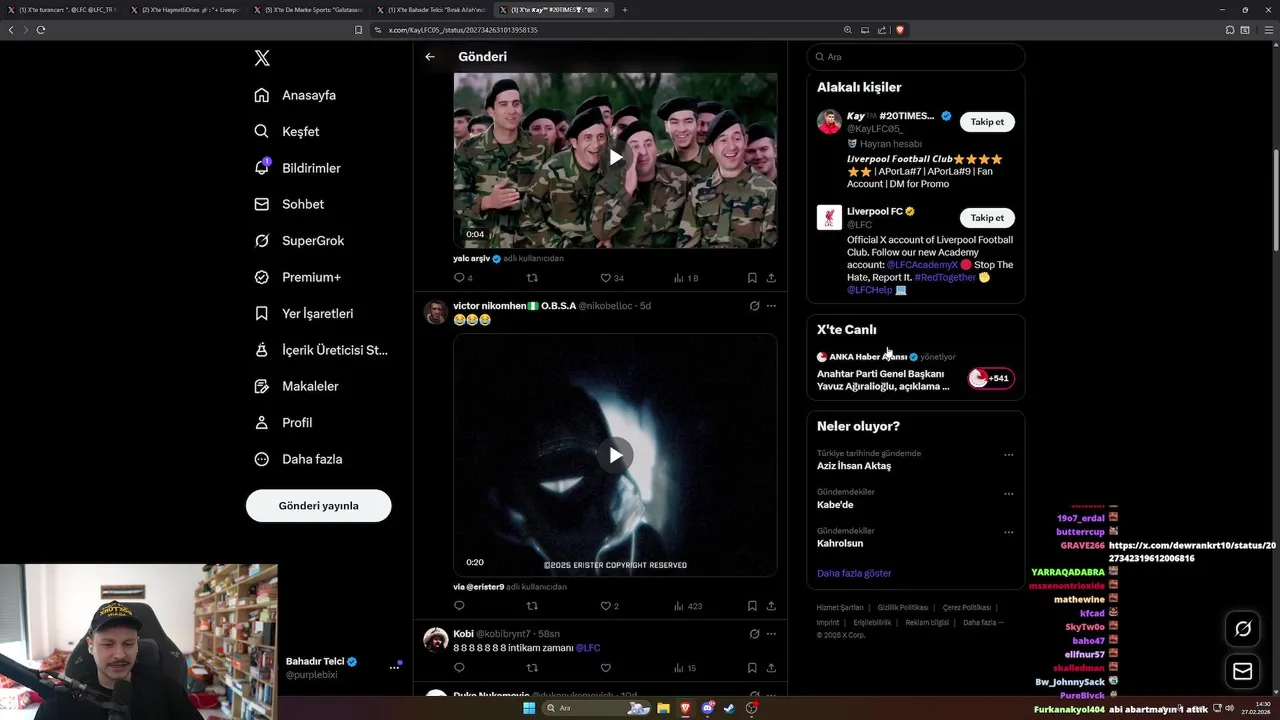Image resolution: width=1280 pixels, height=720 pixels.
Task: Open more options on Kobi's post
Action: pyautogui.click(x=771, y=634)
